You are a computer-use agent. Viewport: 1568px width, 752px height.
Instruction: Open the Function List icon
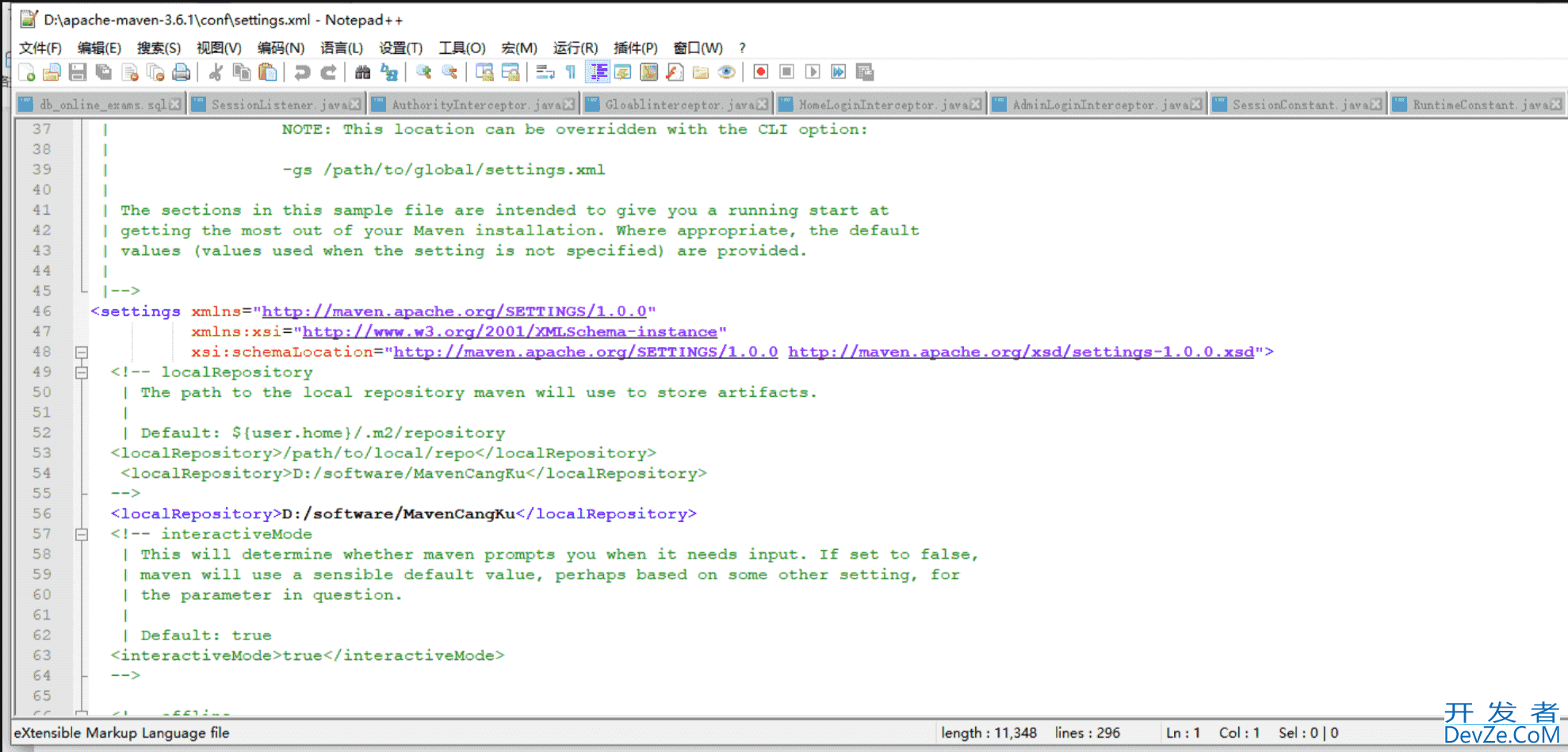[675, 73]
